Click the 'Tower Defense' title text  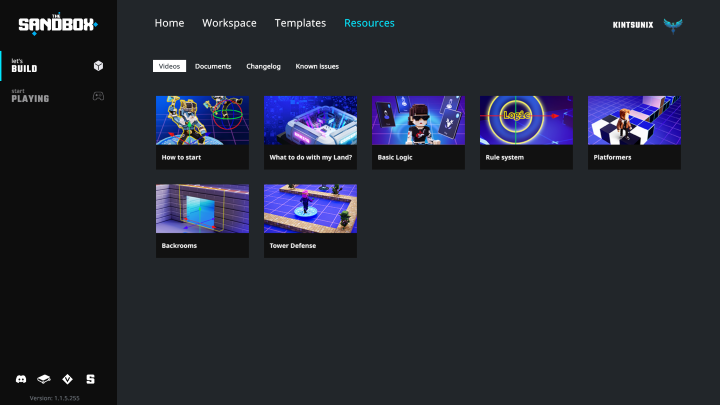[x=292, y=245]
